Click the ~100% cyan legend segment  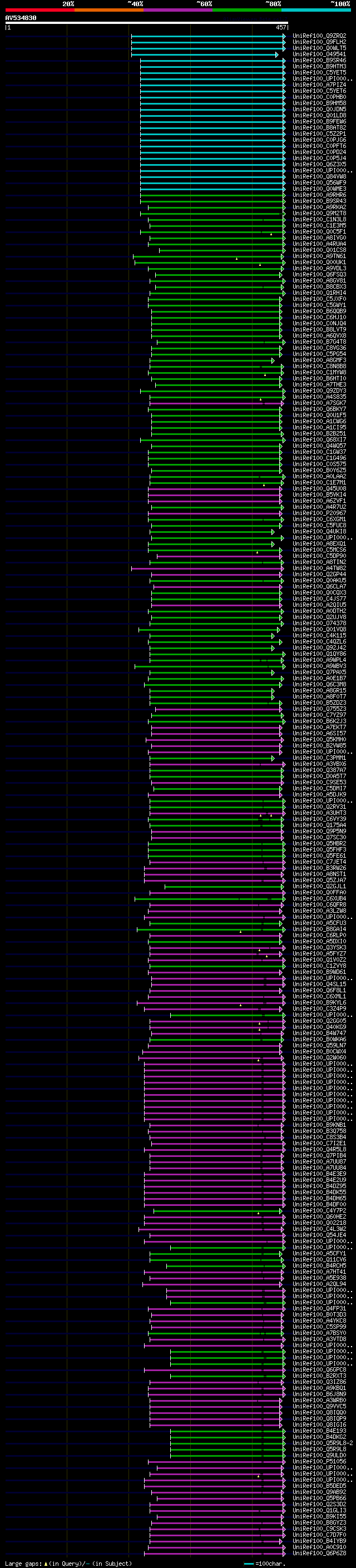[x=316, y=10]
